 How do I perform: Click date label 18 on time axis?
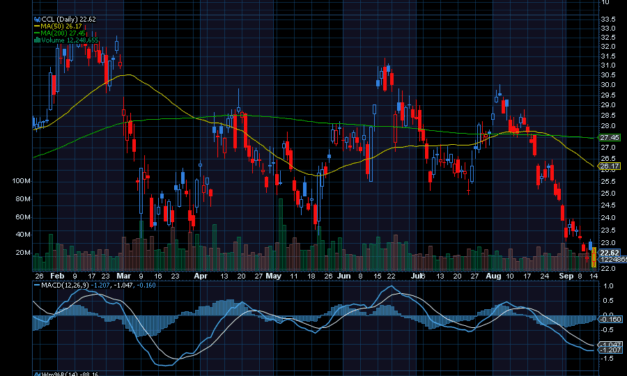click(x=311, y=276)
